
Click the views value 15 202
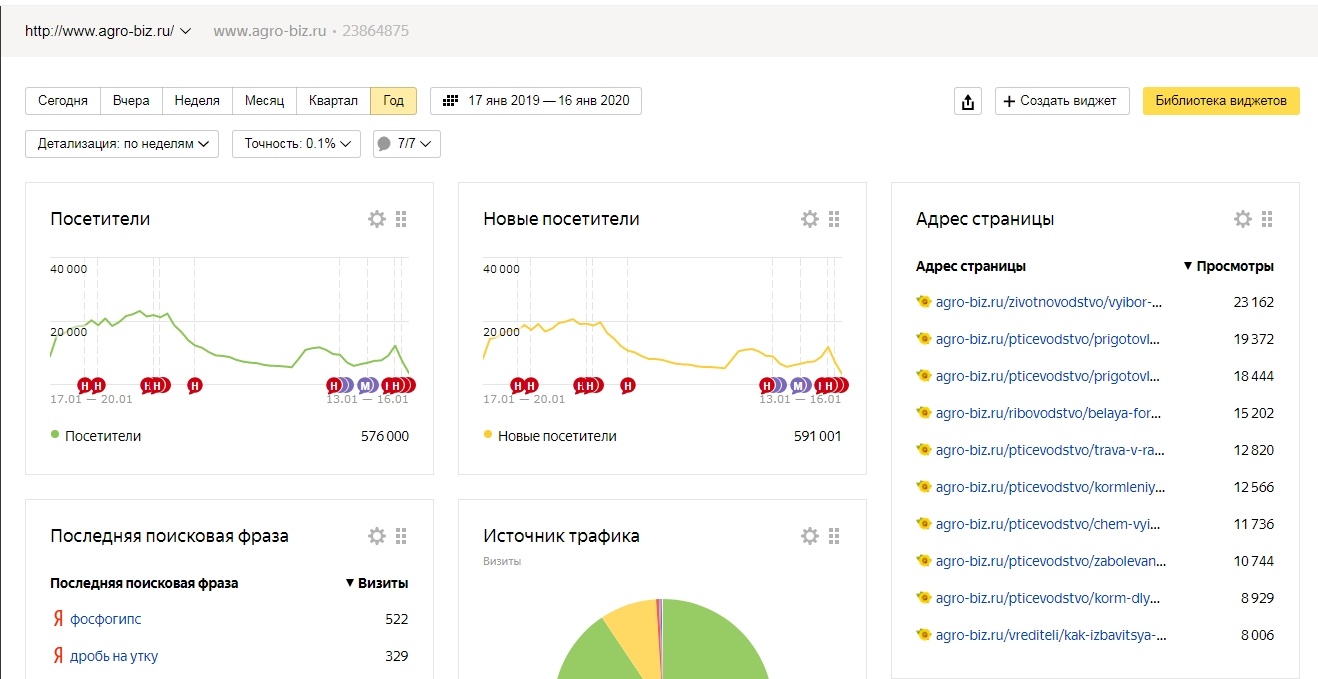click(1254, 413)
